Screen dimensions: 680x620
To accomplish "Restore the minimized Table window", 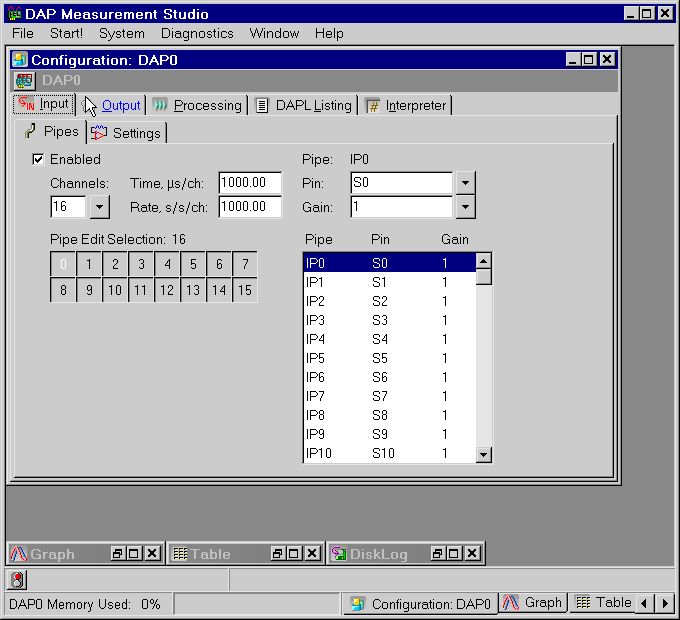I will [x=277, y=553].
